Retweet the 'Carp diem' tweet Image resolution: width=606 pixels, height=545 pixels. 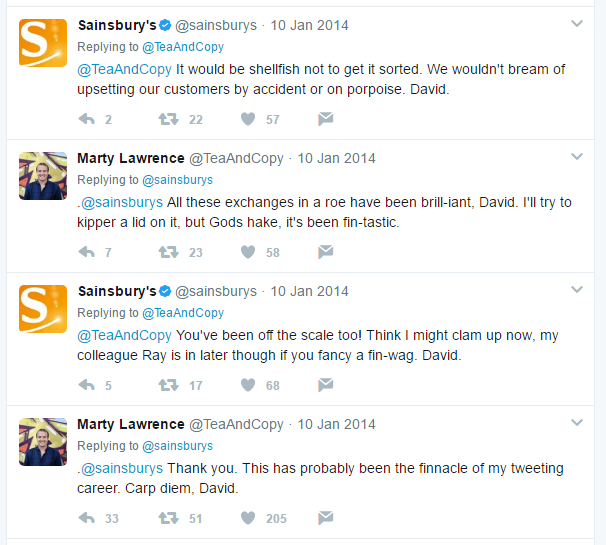click(x=169, y=518)
